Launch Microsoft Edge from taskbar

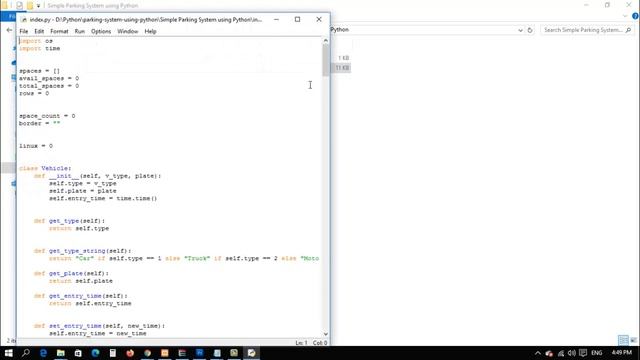[x=96, y=353]
